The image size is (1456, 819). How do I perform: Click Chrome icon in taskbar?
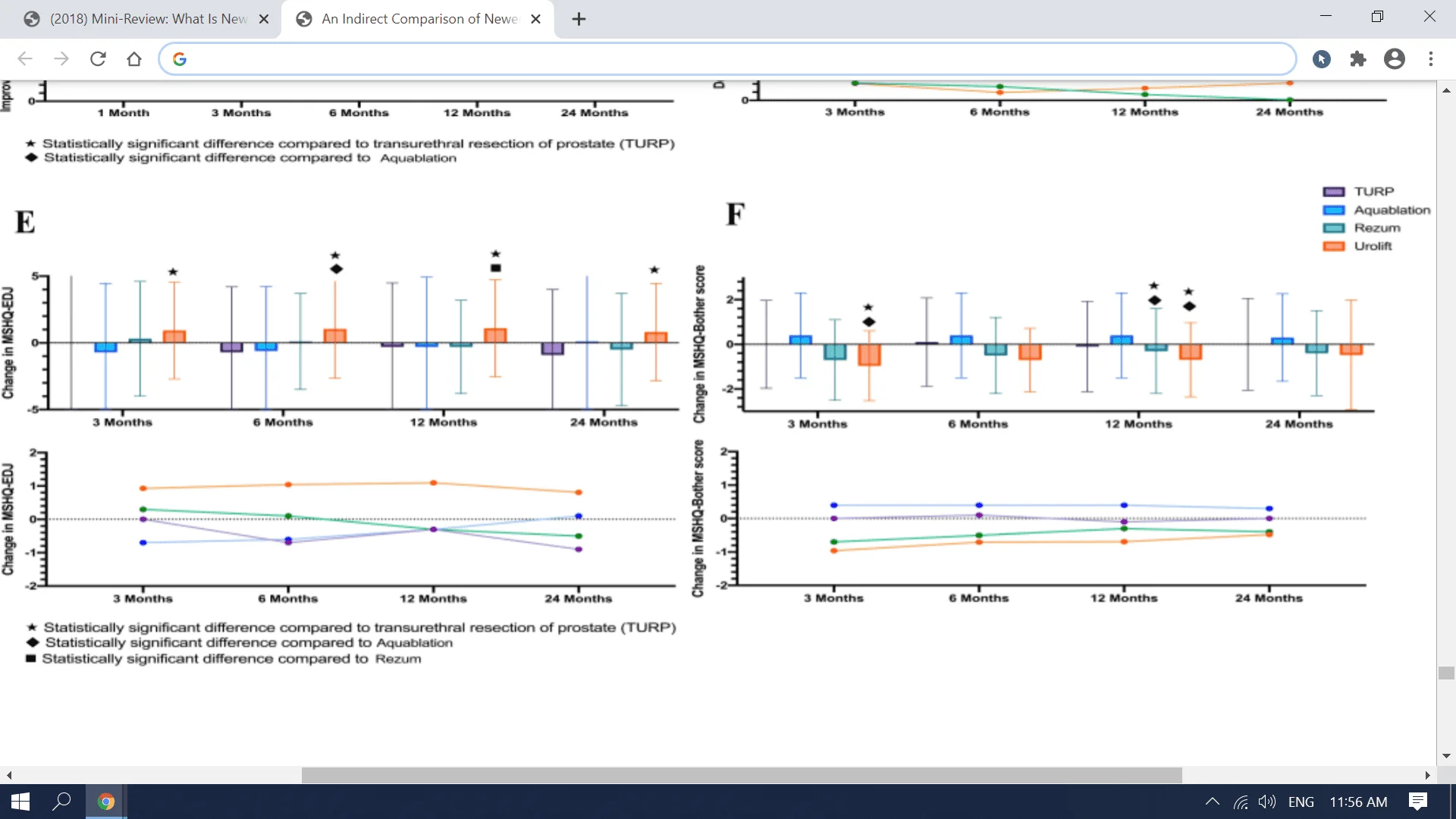pyautogui.click(x=105, y=802)
